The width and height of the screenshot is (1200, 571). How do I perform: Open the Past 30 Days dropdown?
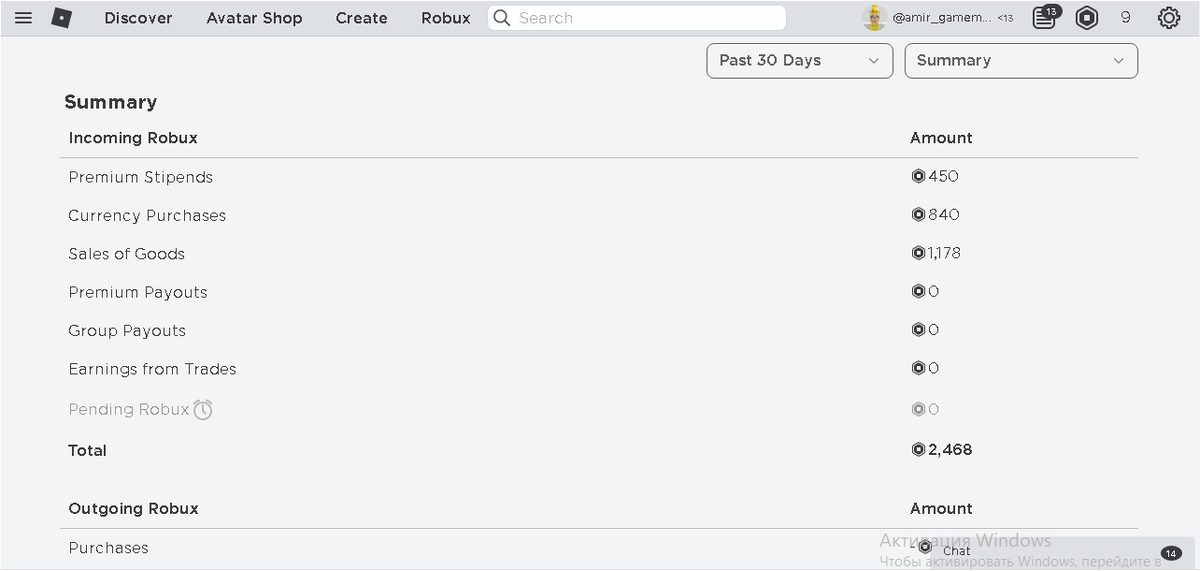pos(799,60)
